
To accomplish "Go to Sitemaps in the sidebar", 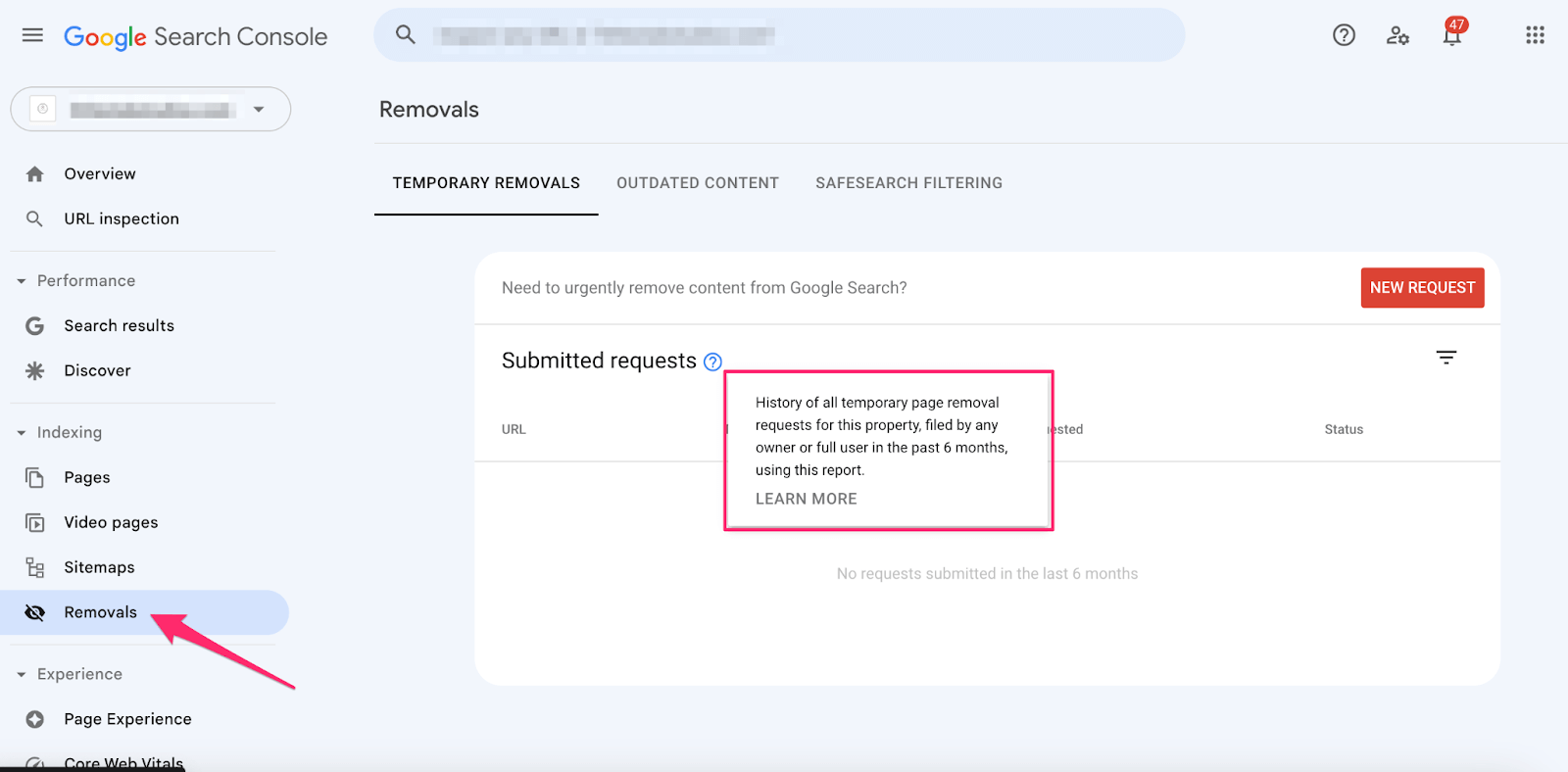I will pyautogui.click(x=99, y=567).
